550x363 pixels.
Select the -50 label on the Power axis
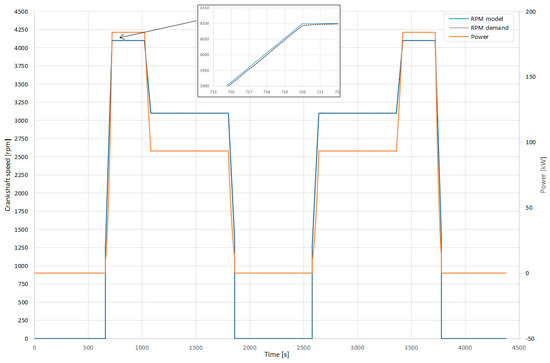coord(530,339)
